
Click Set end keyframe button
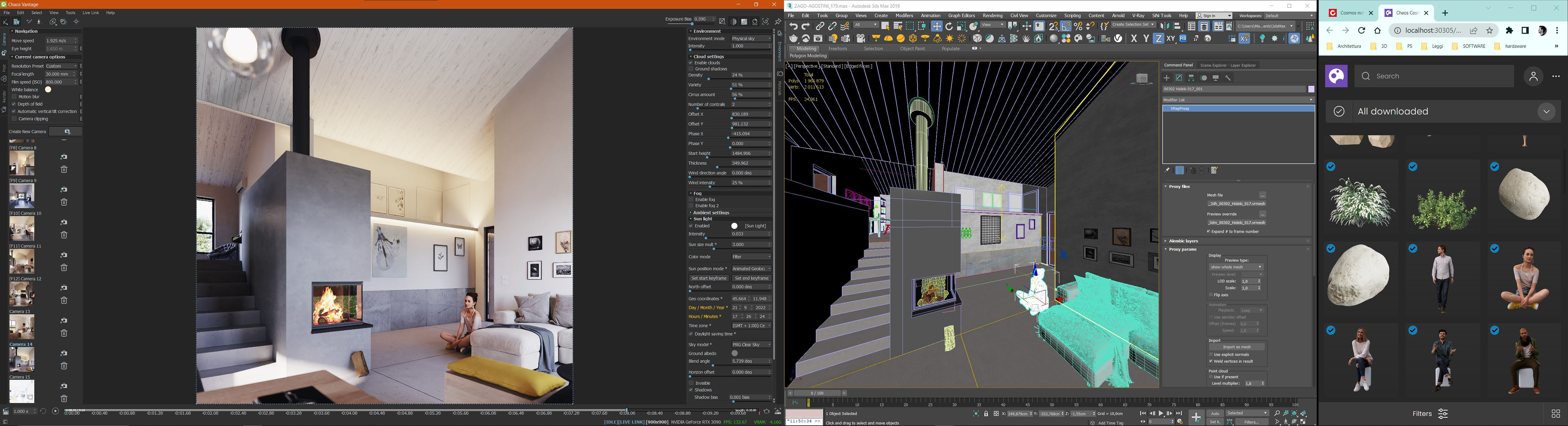[751, 278]
